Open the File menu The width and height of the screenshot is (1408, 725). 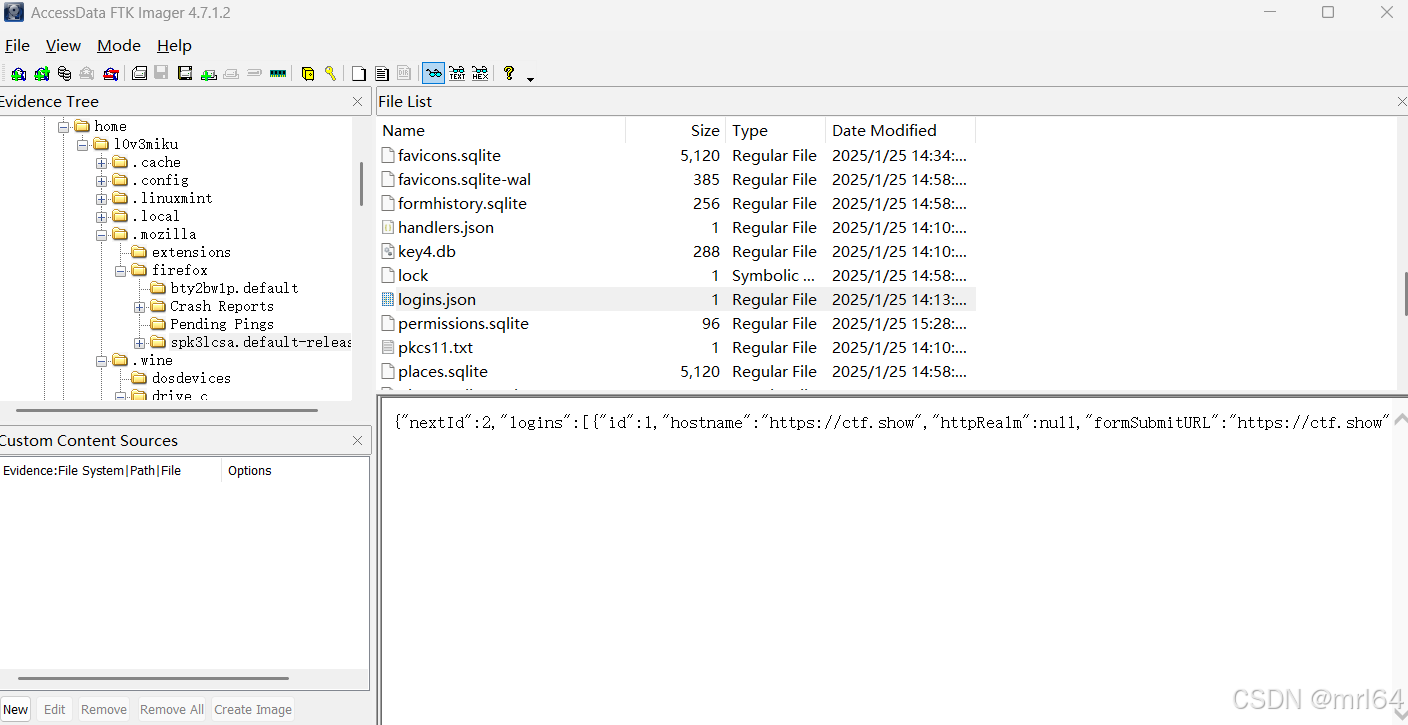click(17, 46)
